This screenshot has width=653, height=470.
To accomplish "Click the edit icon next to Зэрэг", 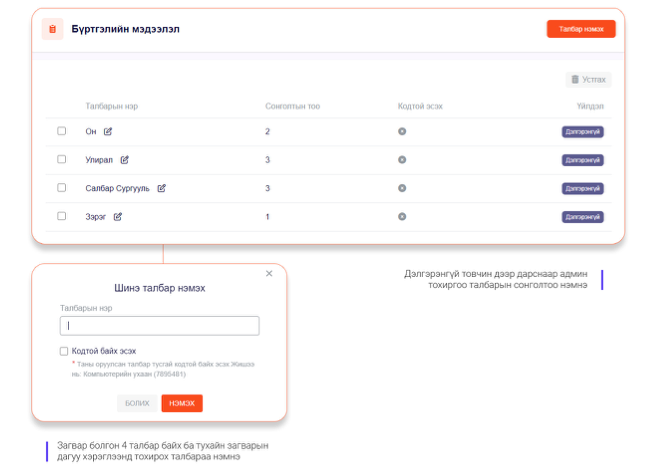I will [x=117, y=216].
